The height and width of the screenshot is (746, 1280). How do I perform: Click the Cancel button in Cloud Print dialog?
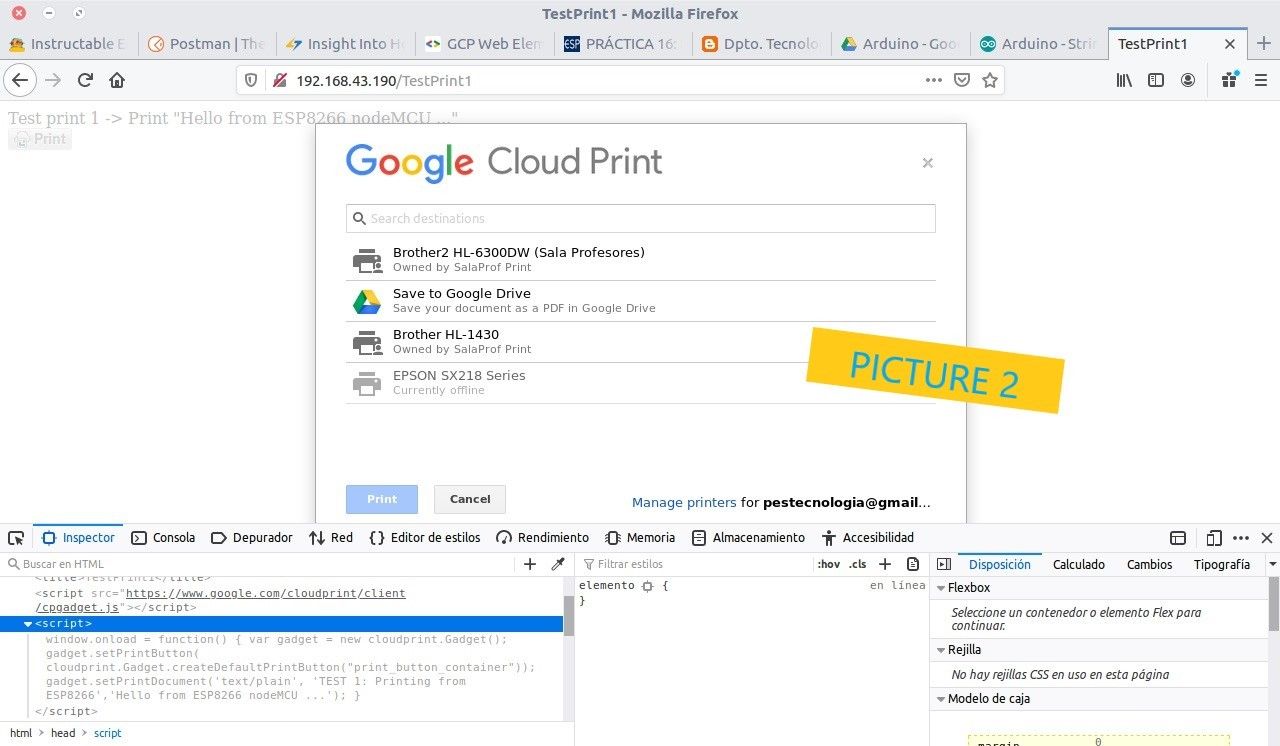(470, 499)
